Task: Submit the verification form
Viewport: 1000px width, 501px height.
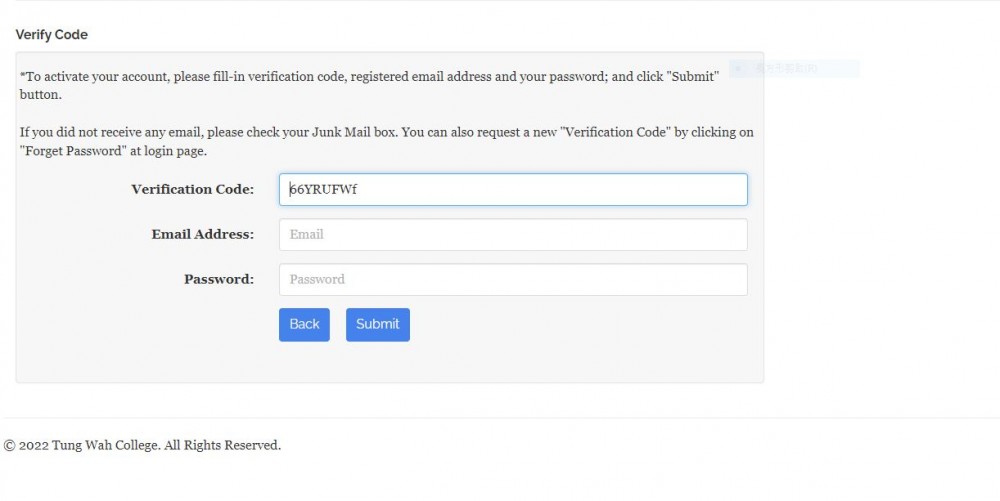Action: (378, 324)
